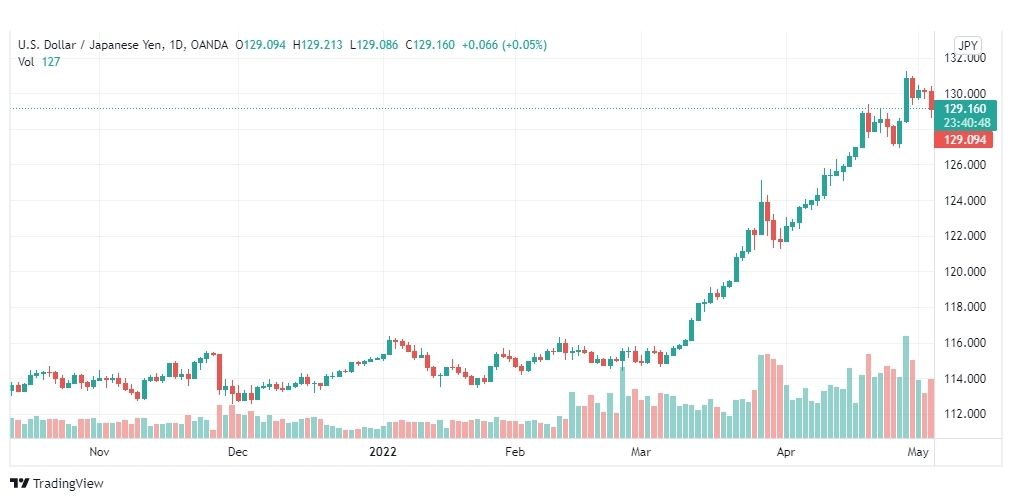Viewport: 1012px width, 501px height.
Task: Click the TradingView logo icon
Action: pos(19,483)
